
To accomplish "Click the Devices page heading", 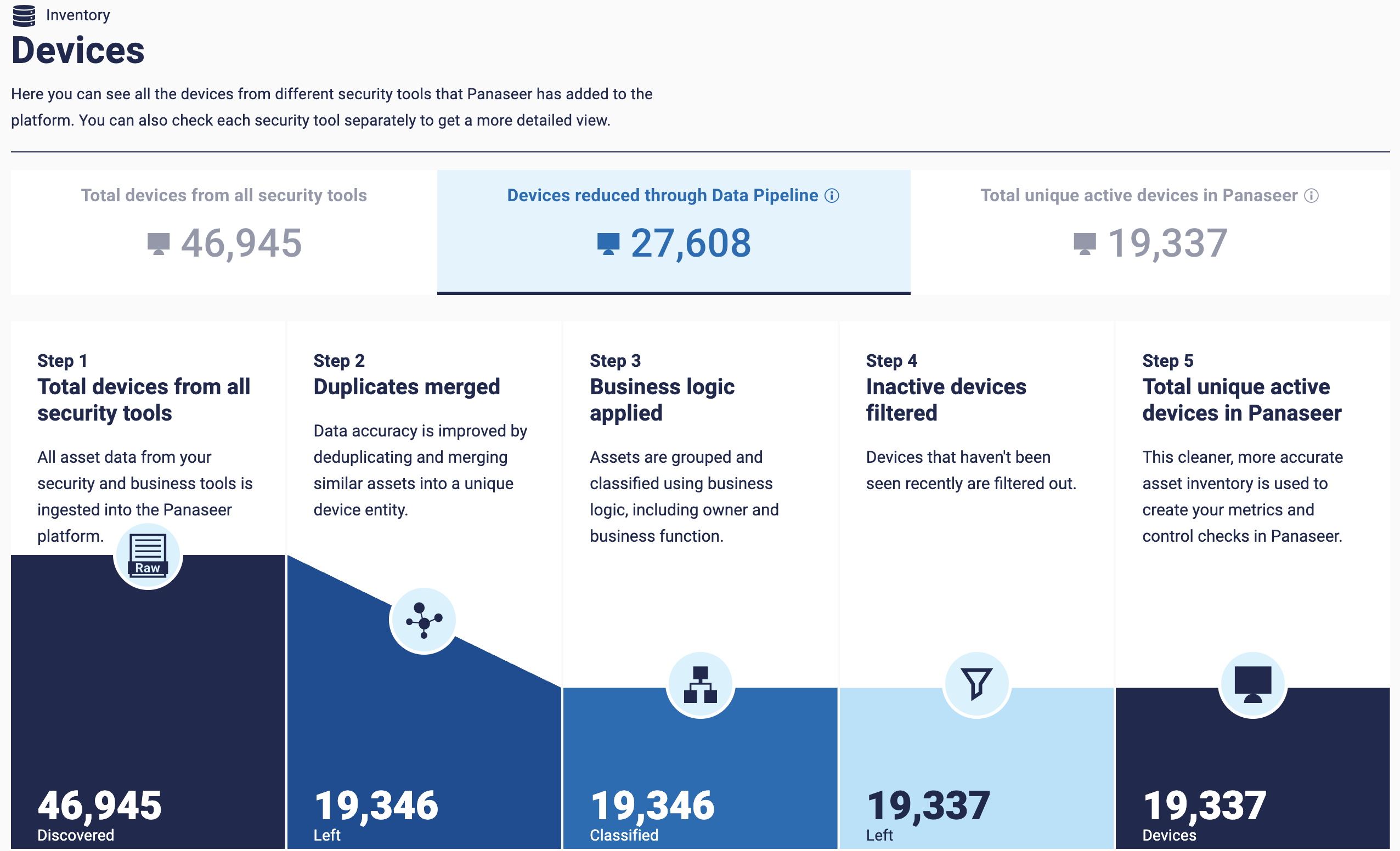I will point(78,50).
